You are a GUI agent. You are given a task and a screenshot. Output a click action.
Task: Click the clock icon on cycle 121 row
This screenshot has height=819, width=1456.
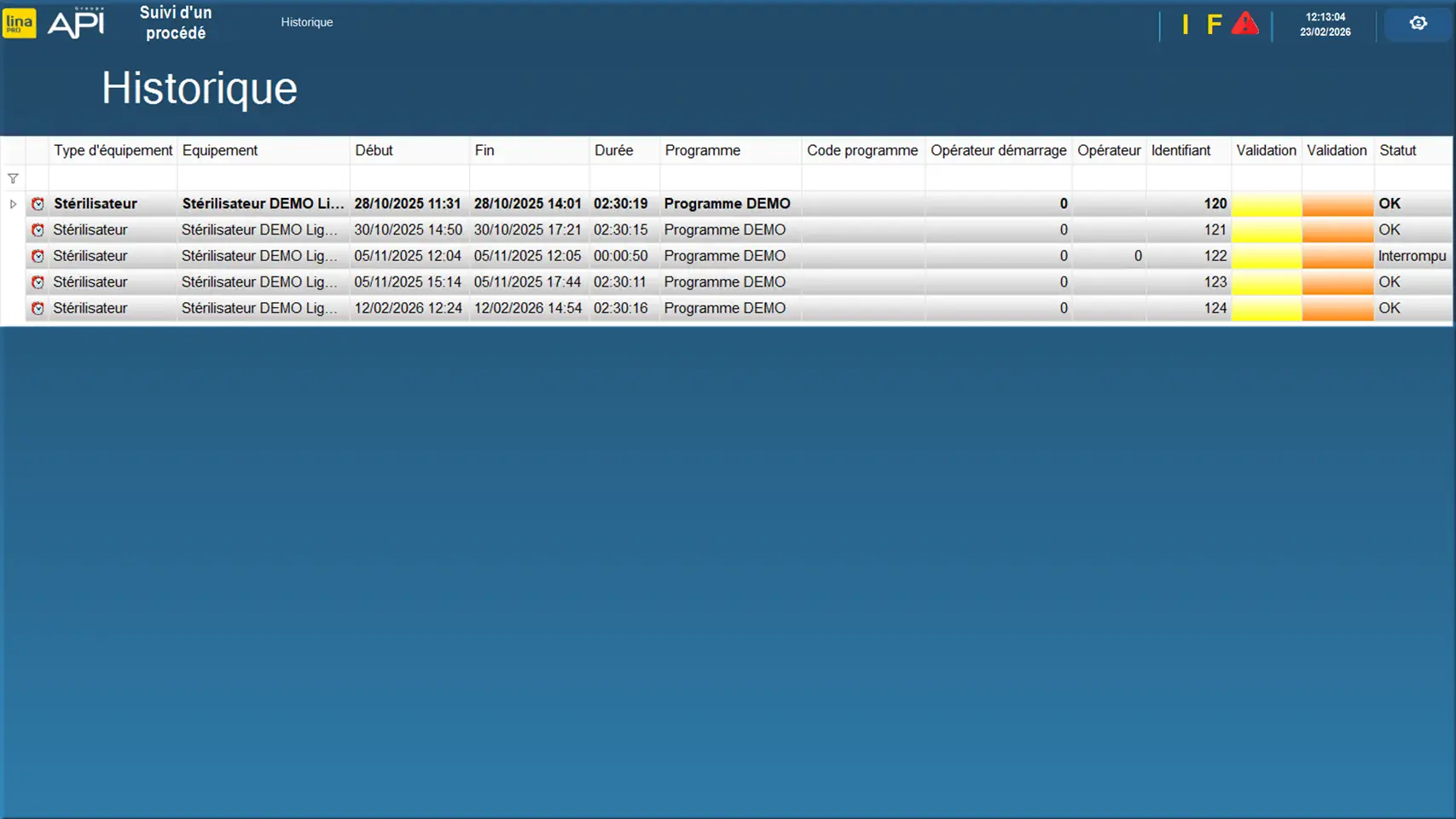(x=38, y=230)
